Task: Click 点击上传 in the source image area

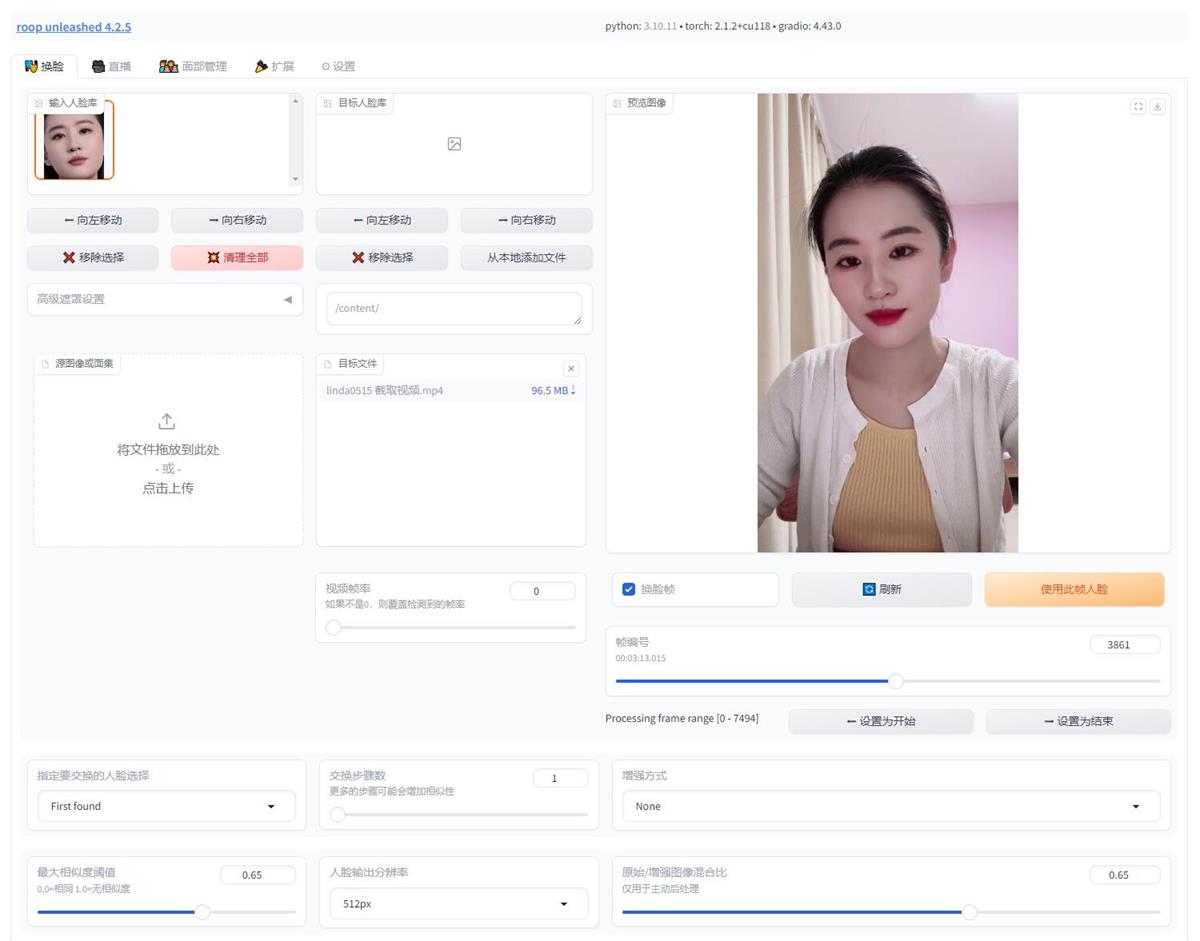Action: click(168, 488)
